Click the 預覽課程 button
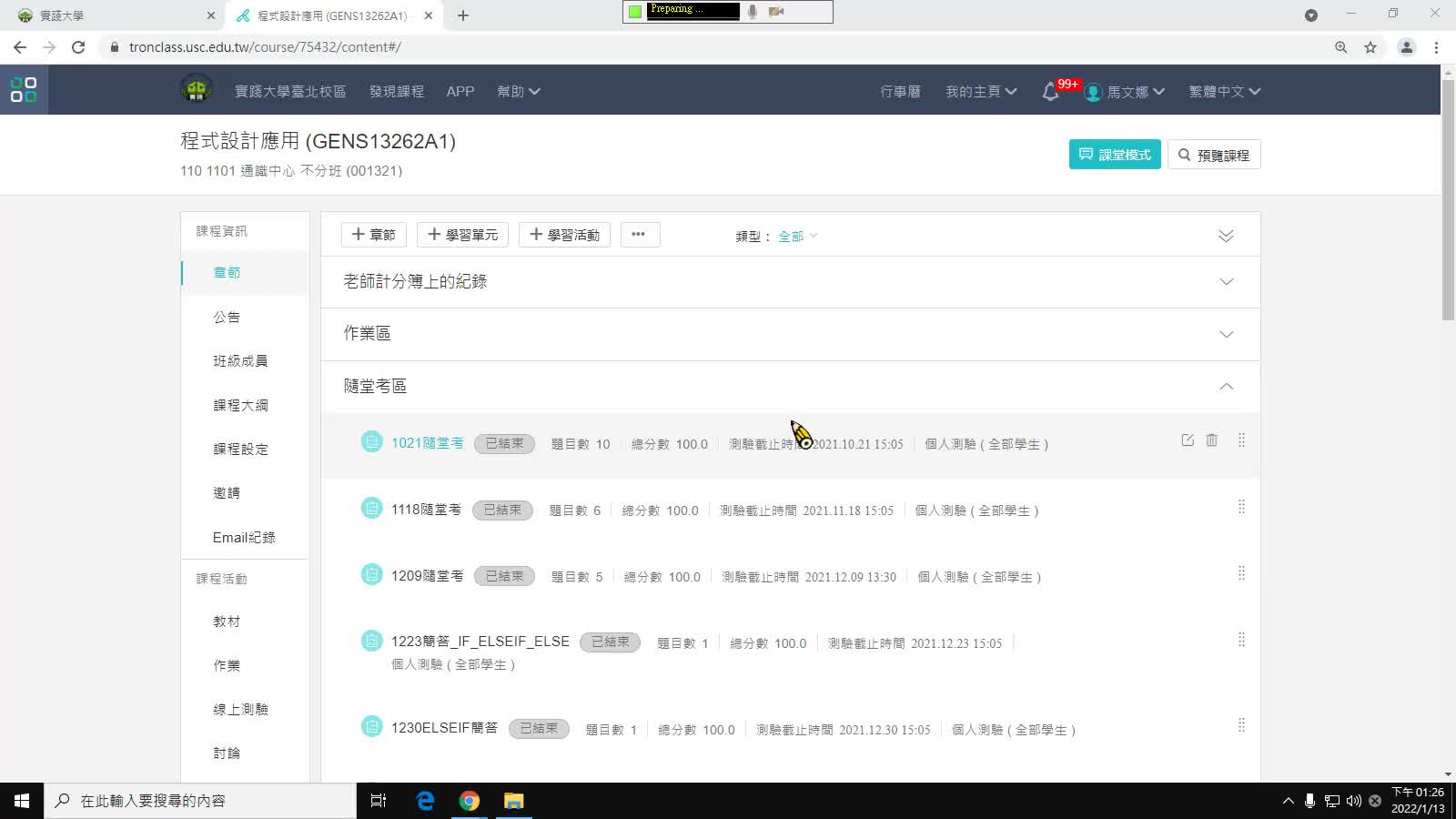 tap(1214, 155)
